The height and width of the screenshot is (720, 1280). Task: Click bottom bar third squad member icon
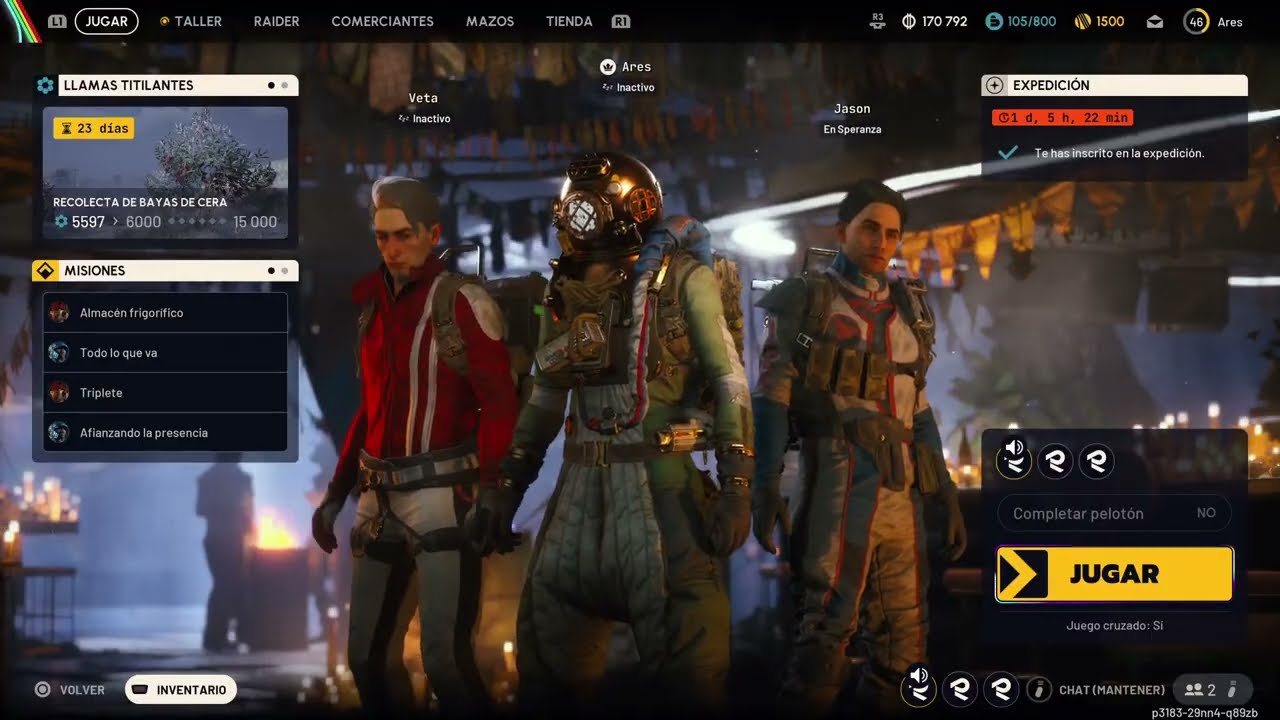1002,689
